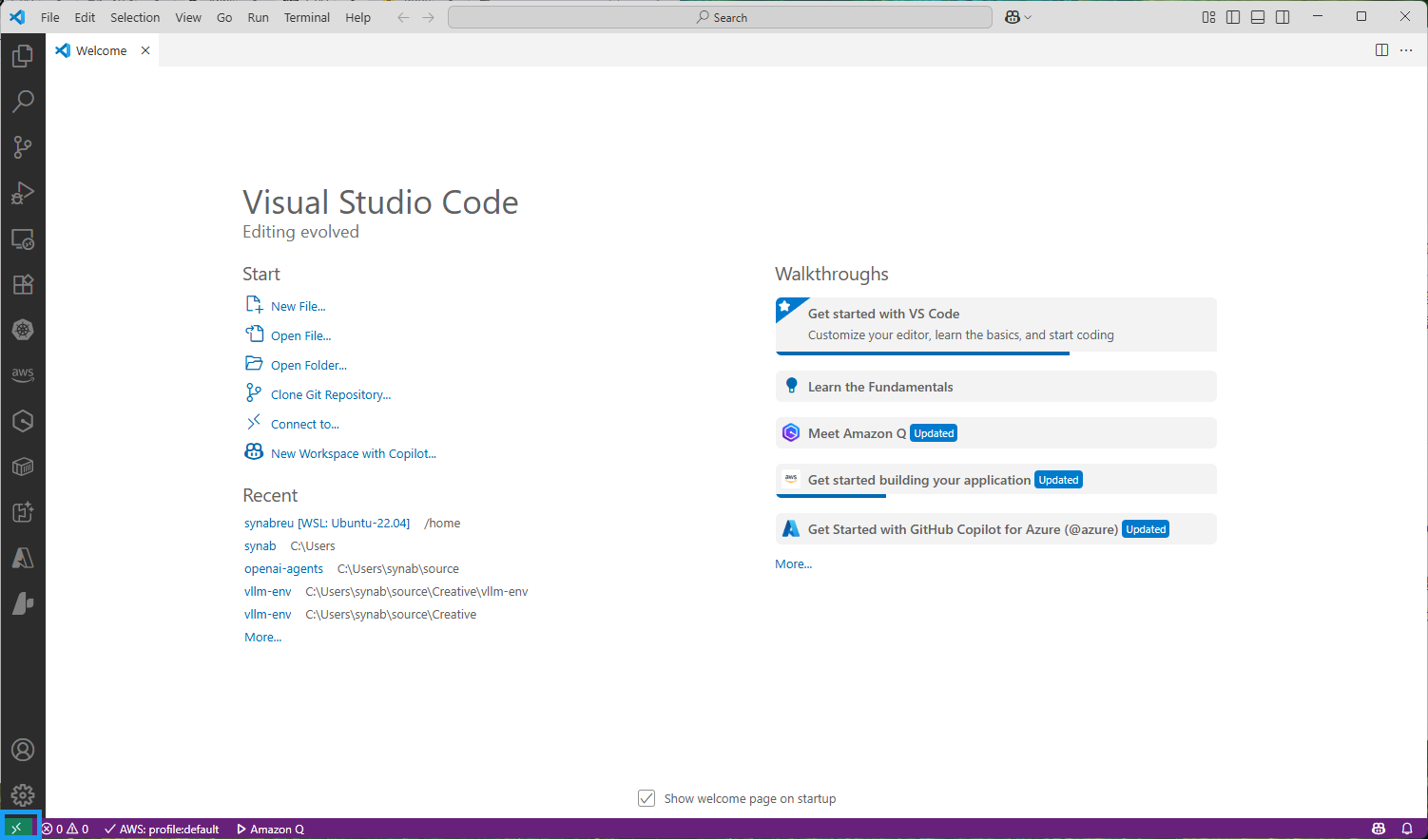
Task: Open the Extensions view
Action: click(x=23, y=284)
